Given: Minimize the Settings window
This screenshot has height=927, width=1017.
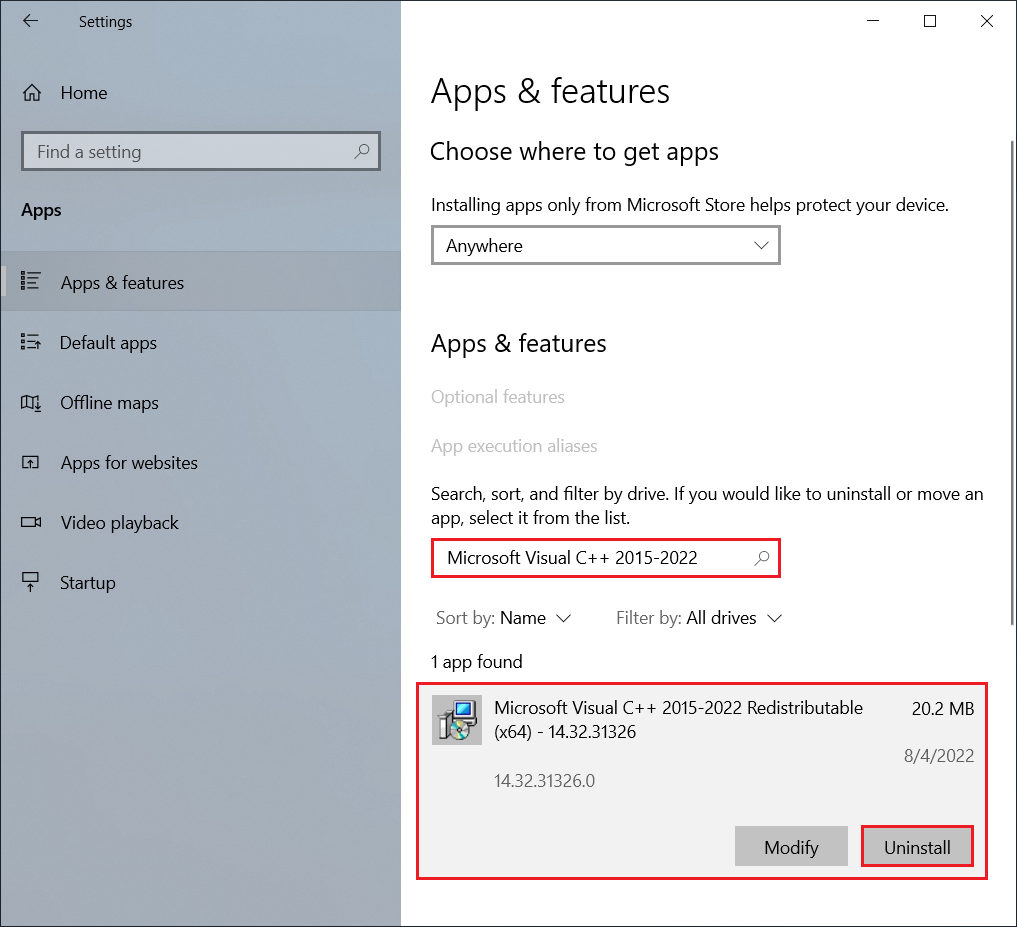Looking at the screenshot, I should pos(873,21).
